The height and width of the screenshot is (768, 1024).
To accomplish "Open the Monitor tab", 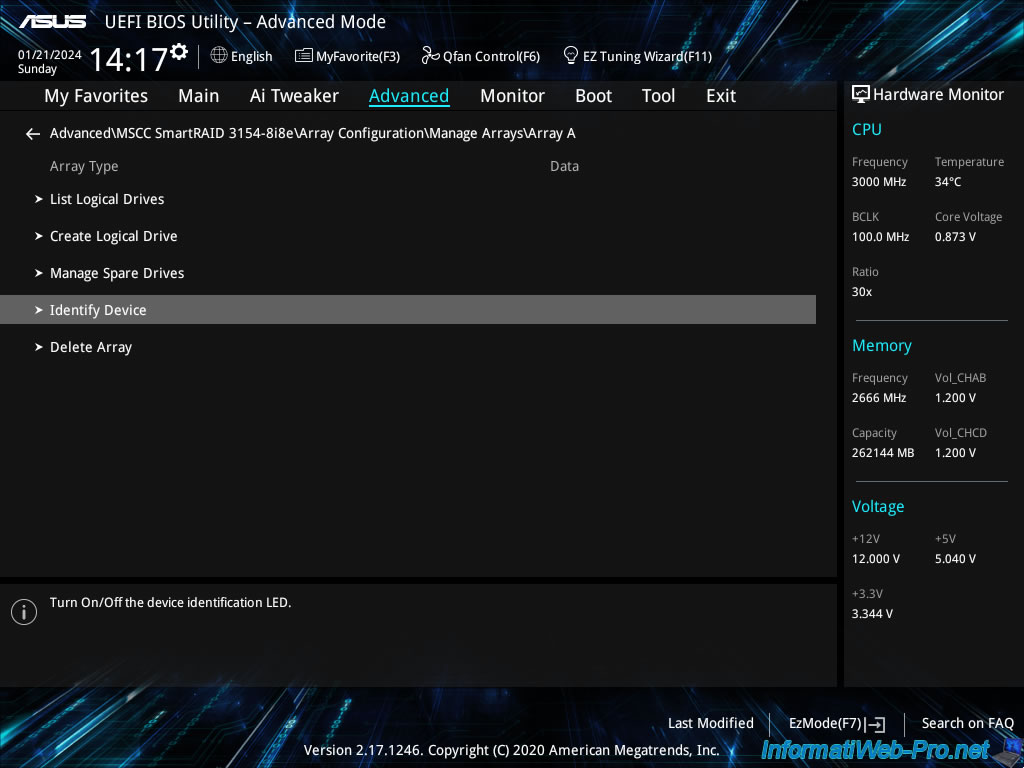I will tap(512, 96).
